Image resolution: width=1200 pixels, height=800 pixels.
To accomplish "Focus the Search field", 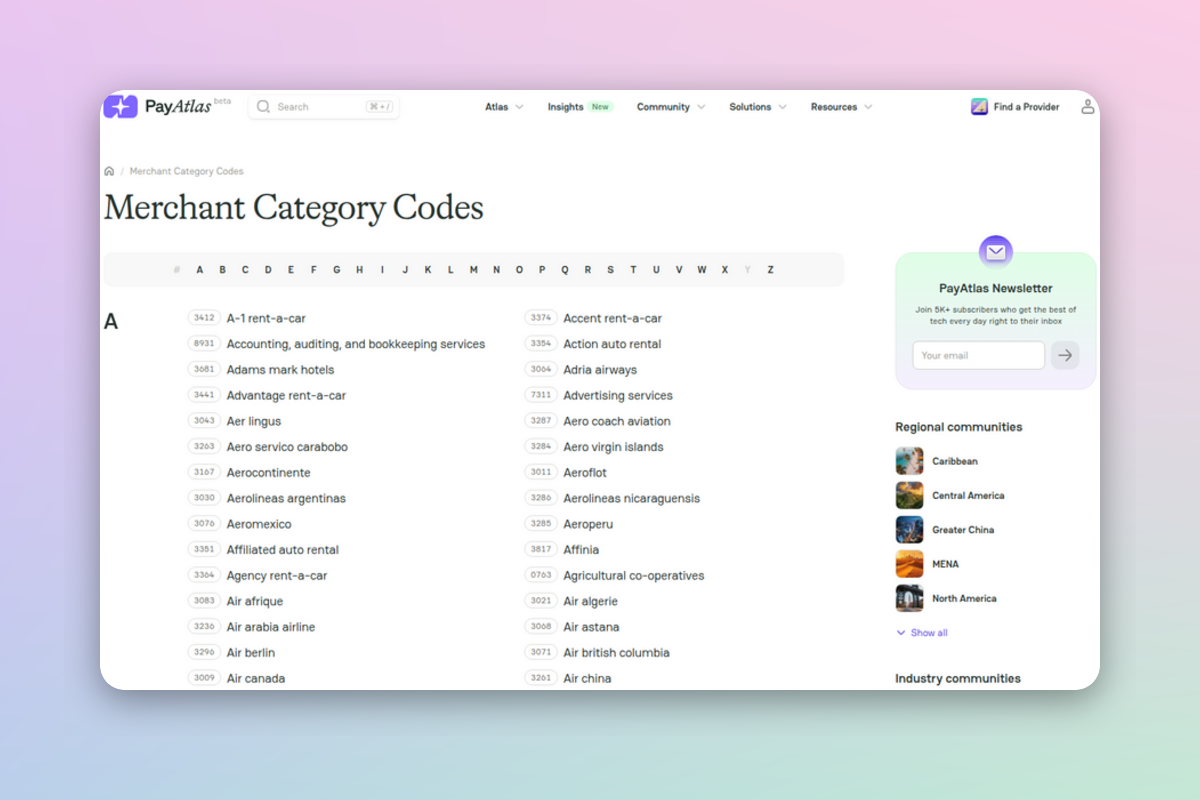I will (323, 106).
